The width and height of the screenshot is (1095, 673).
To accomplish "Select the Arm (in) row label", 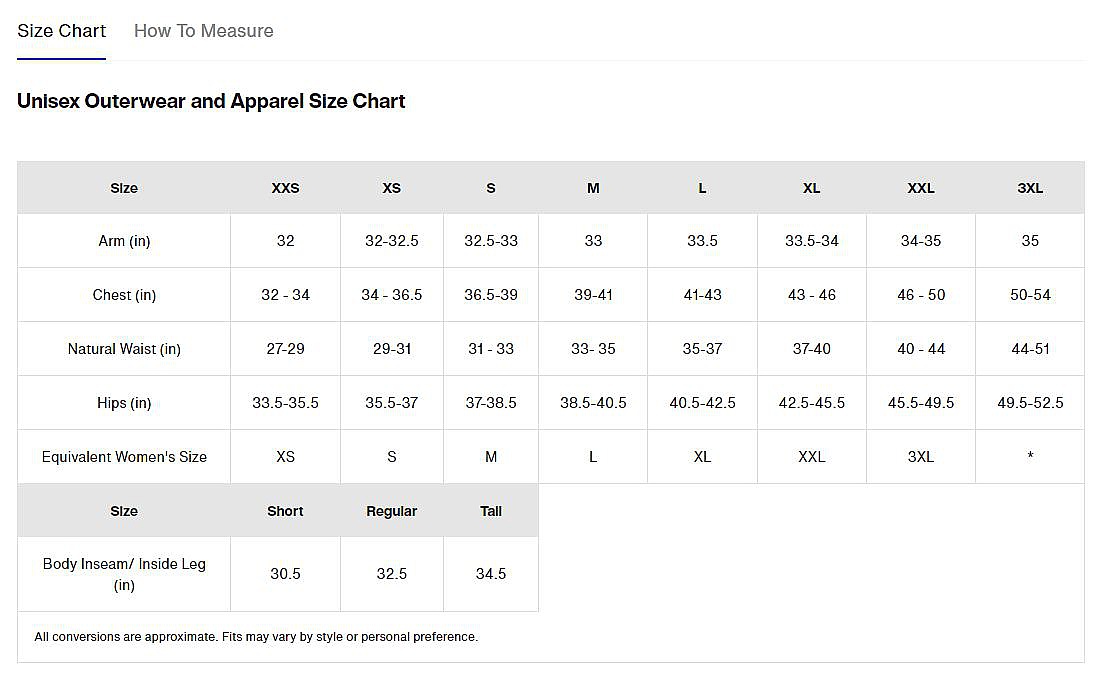I will coord(124,241).
